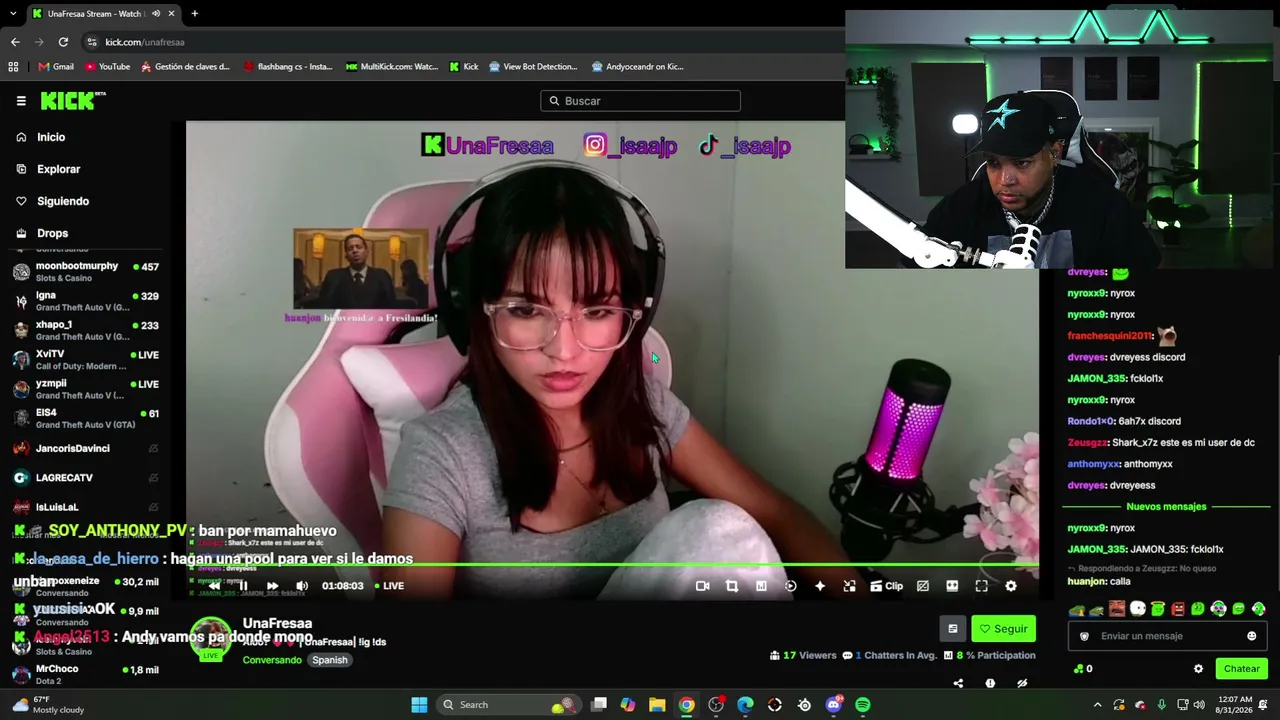Click UnaFresaa's live avatar

[x=210, y=640]
